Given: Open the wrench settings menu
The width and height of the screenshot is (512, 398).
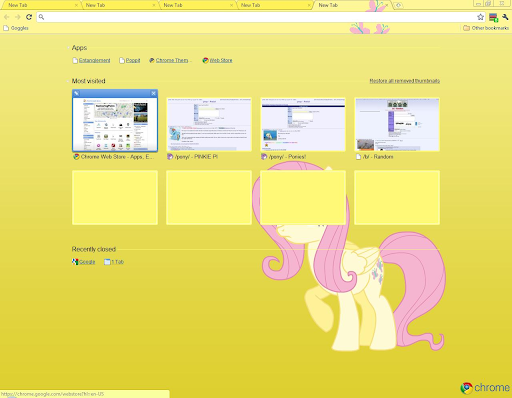Looking at the screenshot, I should (505, 17).
